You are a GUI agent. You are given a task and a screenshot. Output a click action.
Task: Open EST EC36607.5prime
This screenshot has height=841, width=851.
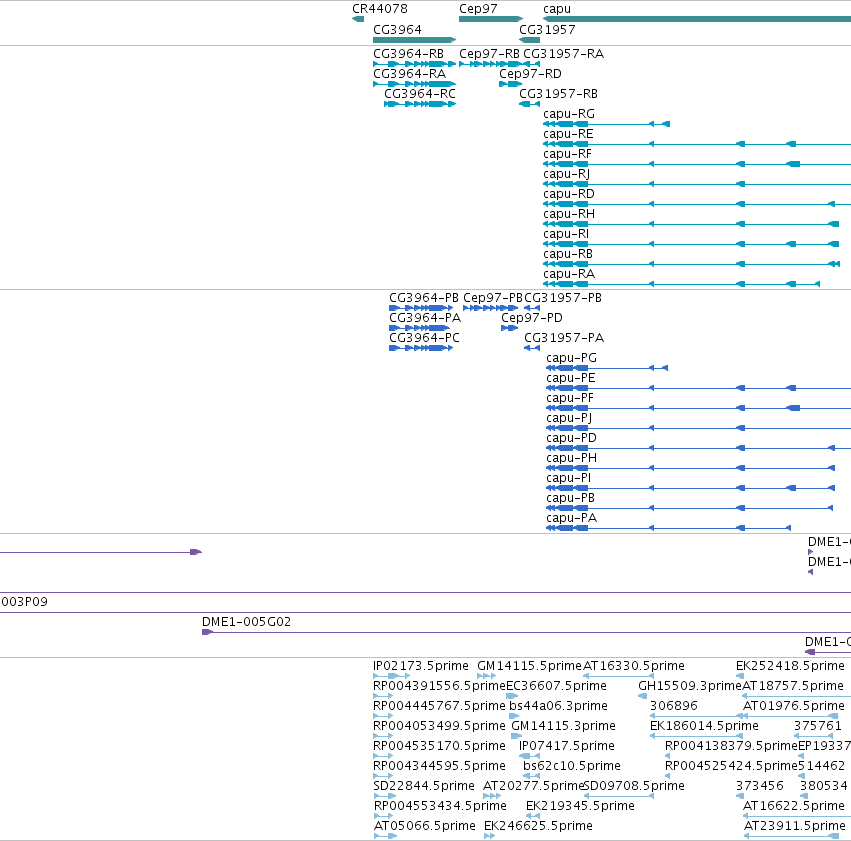tap(512, 696)
